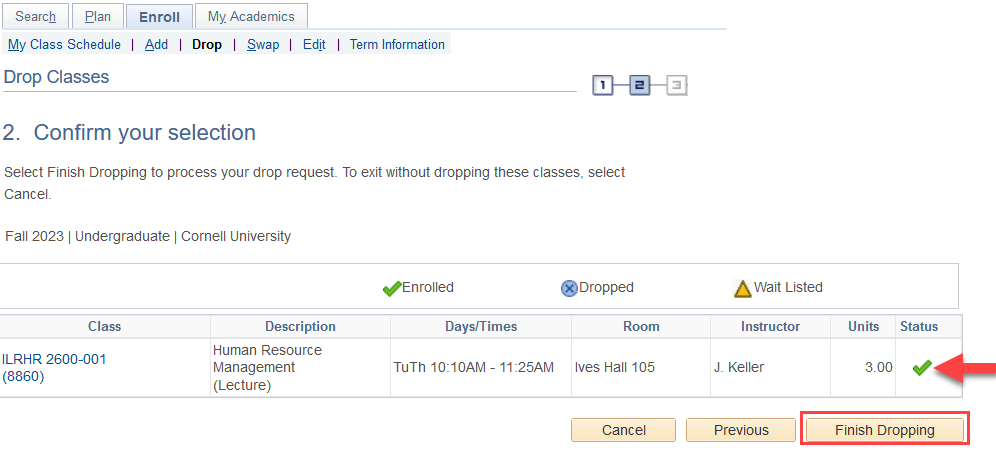Image resolution: width=996 pixels, height=453 pixels.
Task: View Term Information
Action: click(397, 44)
